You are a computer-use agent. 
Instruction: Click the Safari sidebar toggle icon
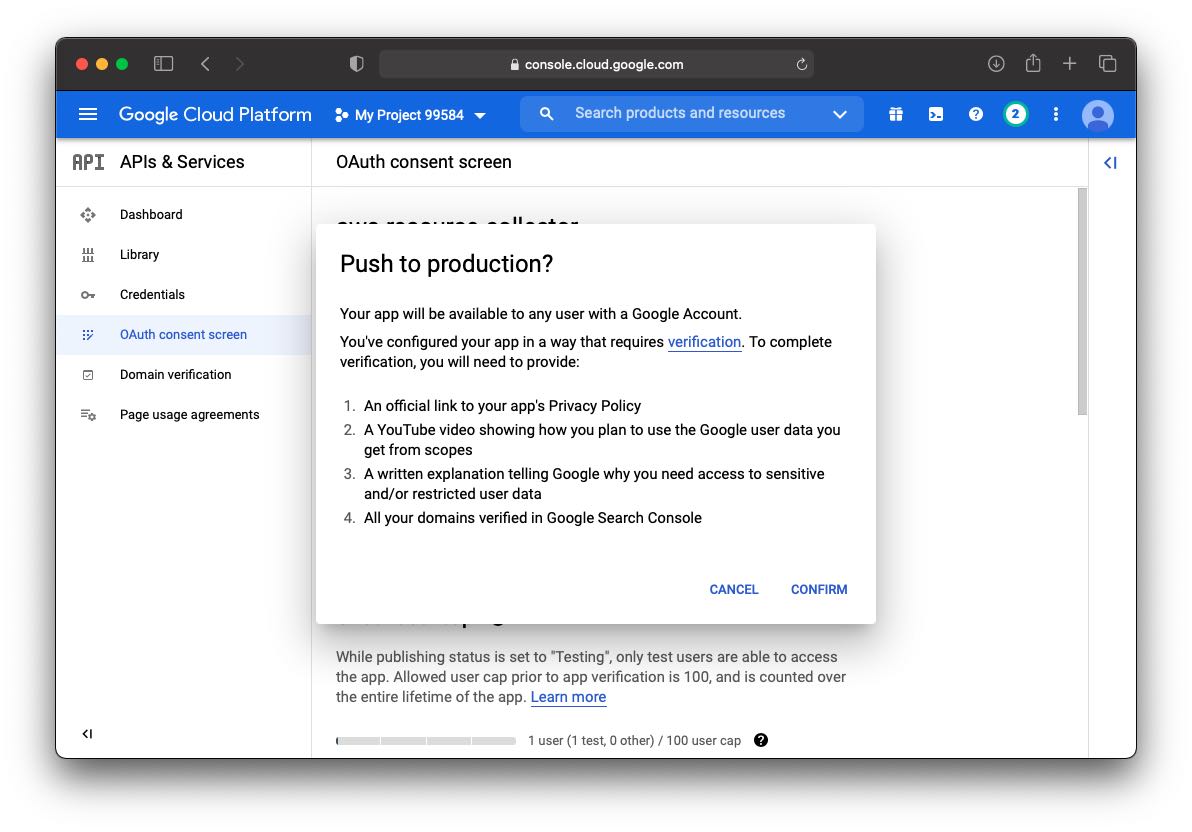163,64
